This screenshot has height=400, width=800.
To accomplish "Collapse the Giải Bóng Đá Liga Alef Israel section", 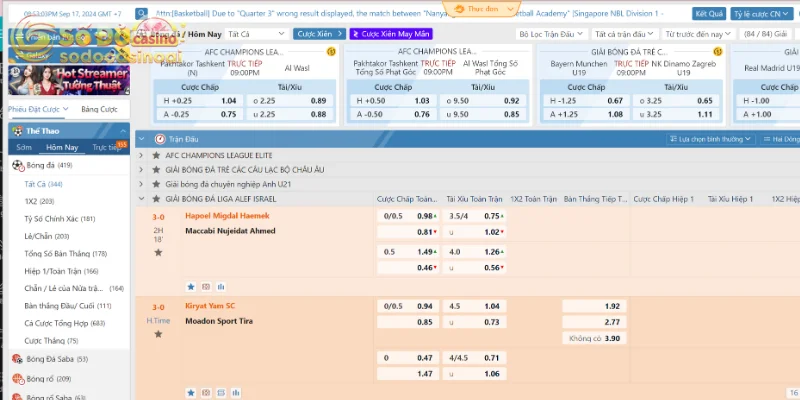I will [x=142, y=198].
